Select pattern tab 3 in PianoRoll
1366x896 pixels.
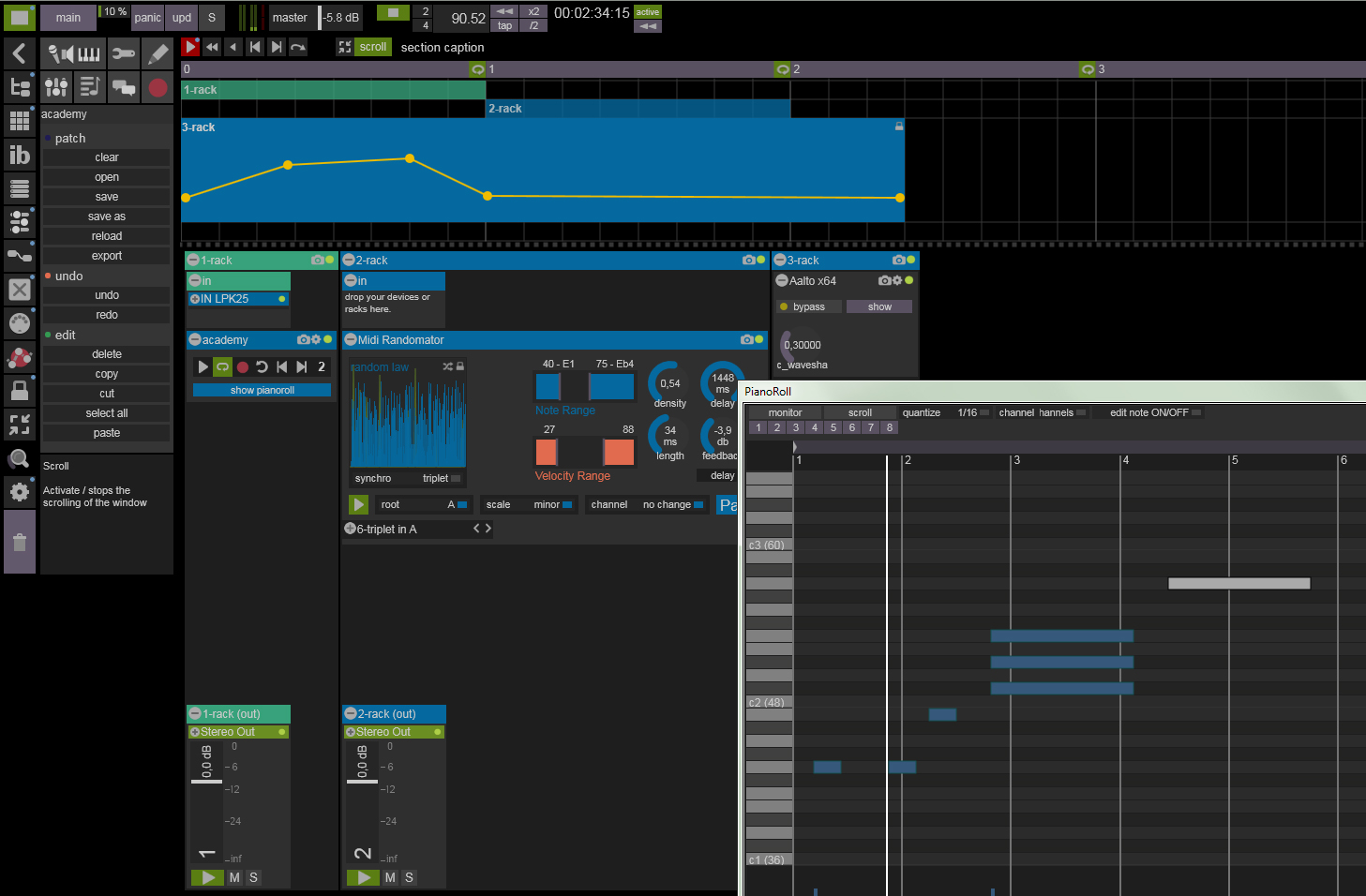point(795,427)
